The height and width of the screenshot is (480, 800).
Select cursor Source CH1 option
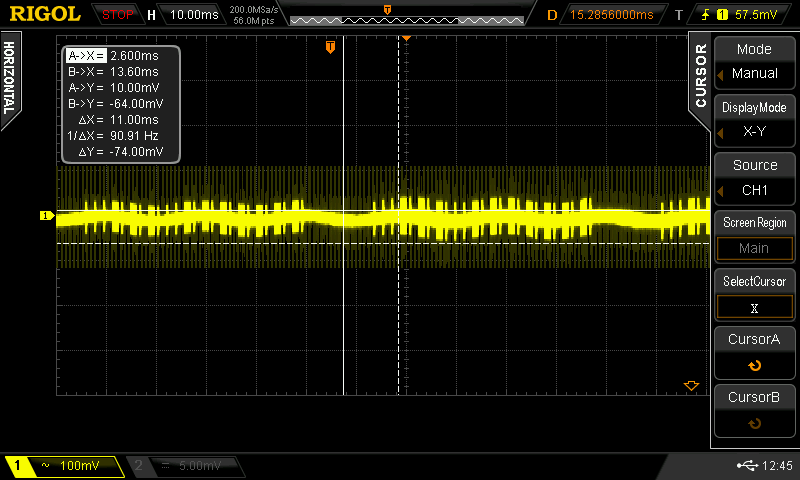754,178
